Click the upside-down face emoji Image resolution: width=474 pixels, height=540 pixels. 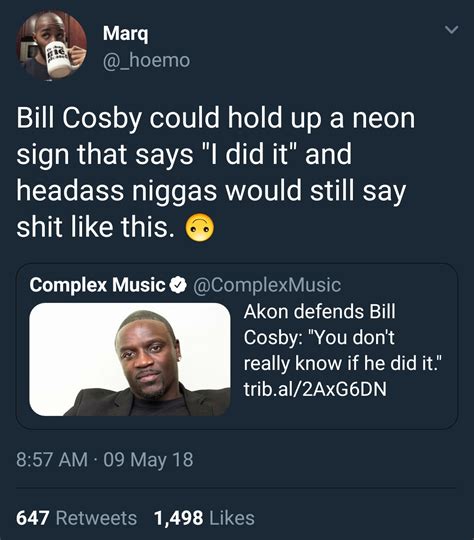click(200, 227)
